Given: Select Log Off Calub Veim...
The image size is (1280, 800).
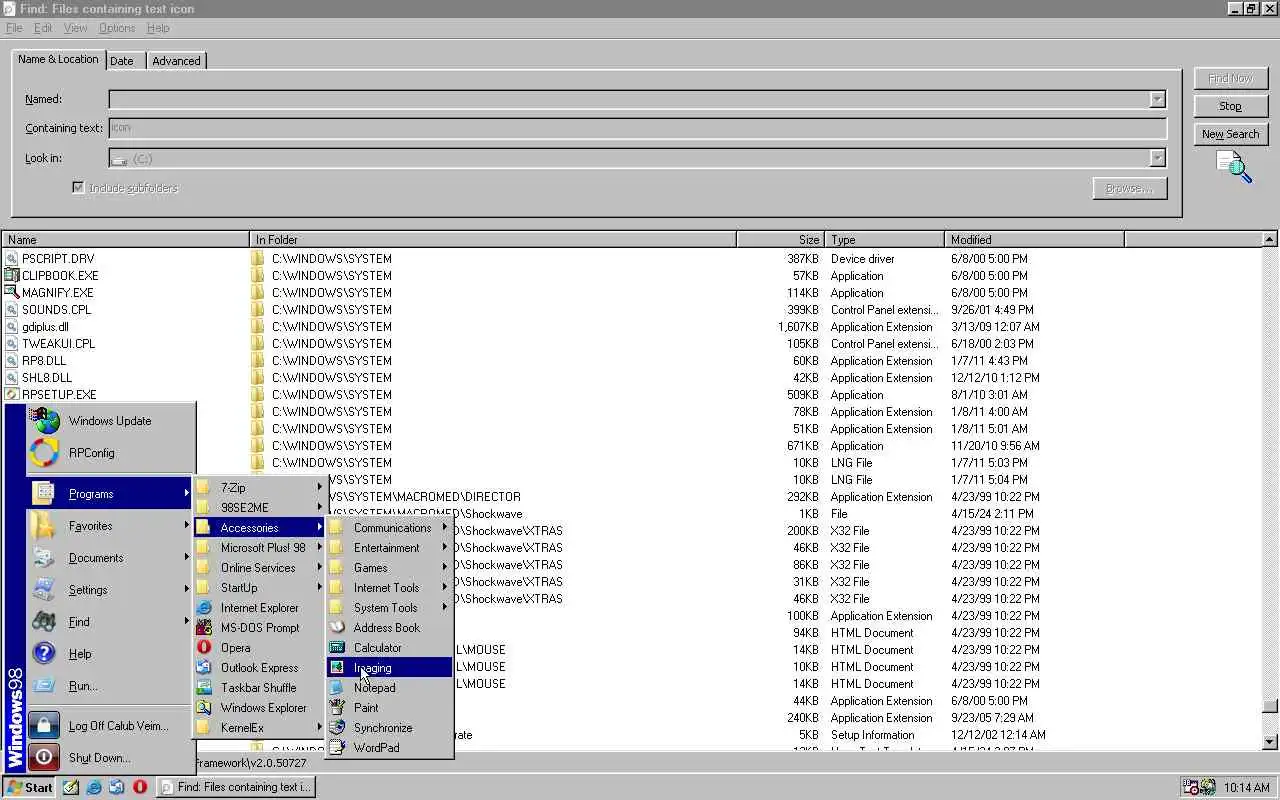Looking at the screenshot, I should (x=110, y=726).
